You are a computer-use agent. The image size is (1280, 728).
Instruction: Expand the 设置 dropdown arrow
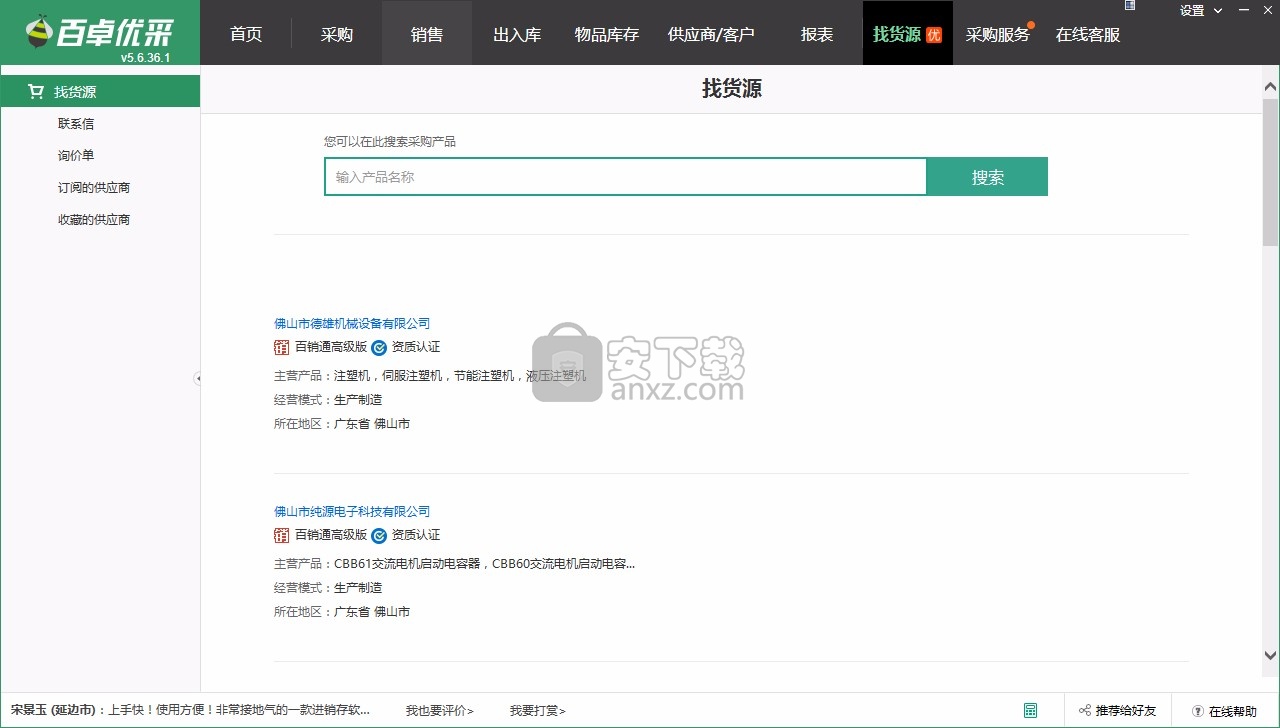(1217, 11)
